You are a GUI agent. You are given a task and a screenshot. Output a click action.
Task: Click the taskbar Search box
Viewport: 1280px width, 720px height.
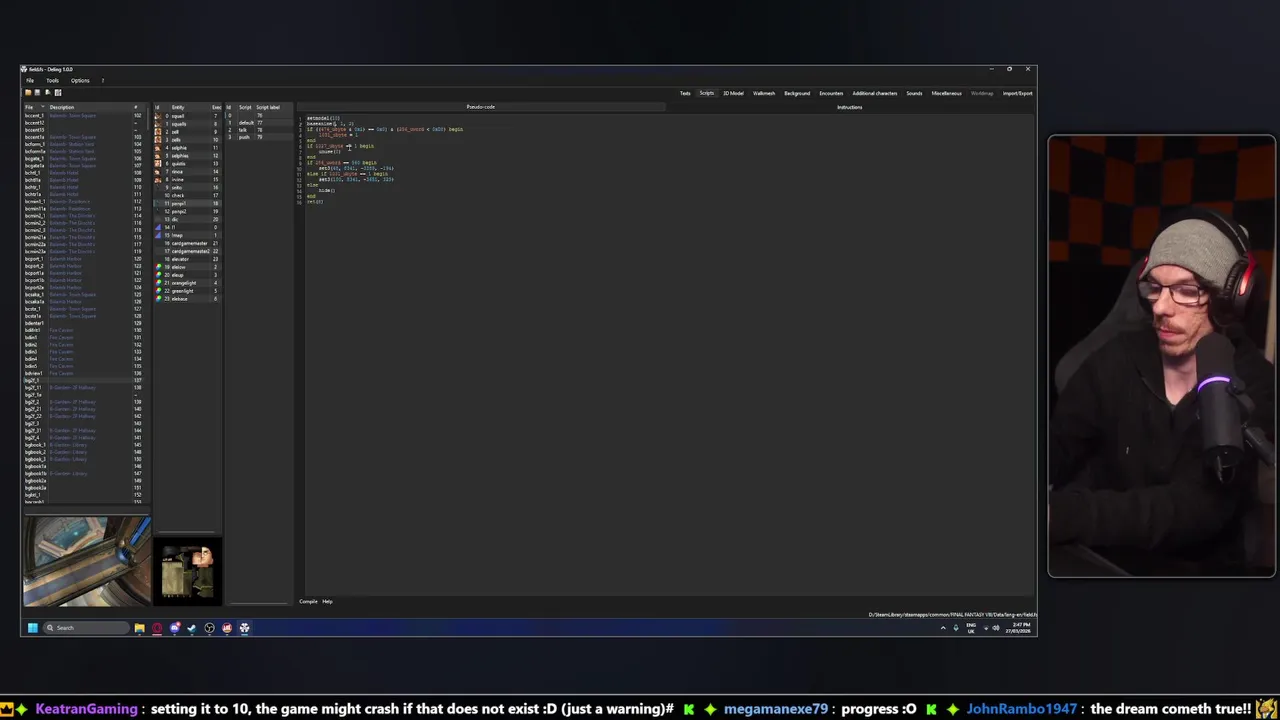click(88, 628)
